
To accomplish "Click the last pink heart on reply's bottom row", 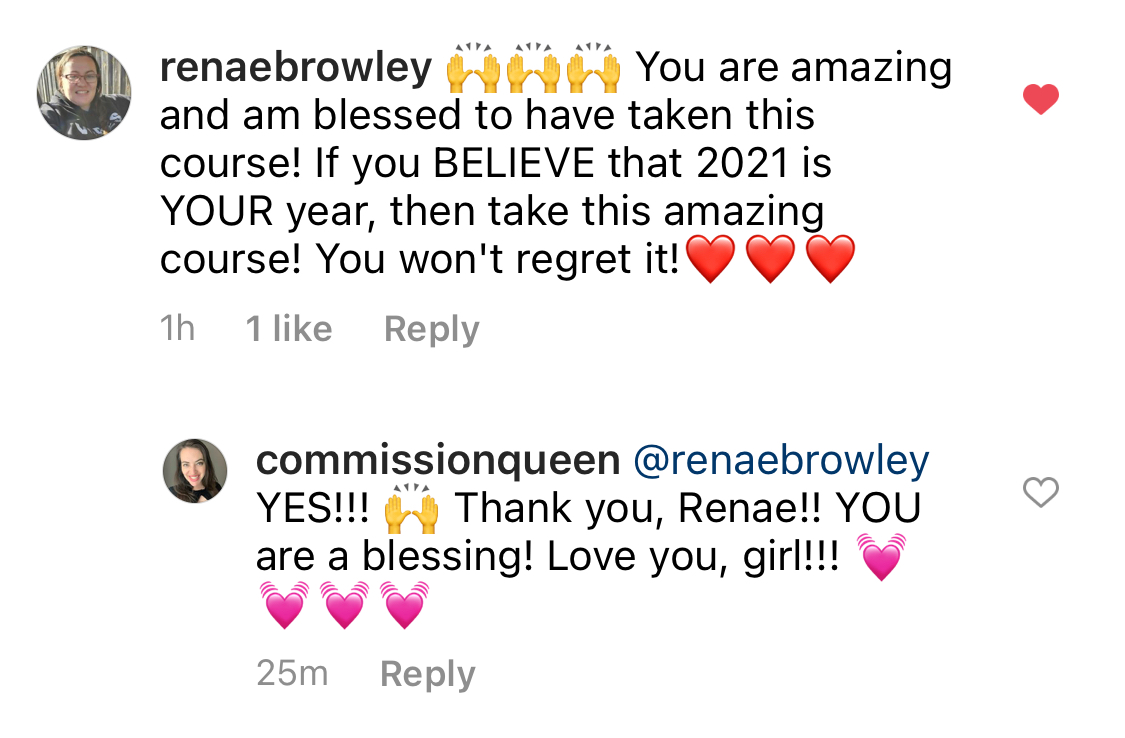I will 404,606.
